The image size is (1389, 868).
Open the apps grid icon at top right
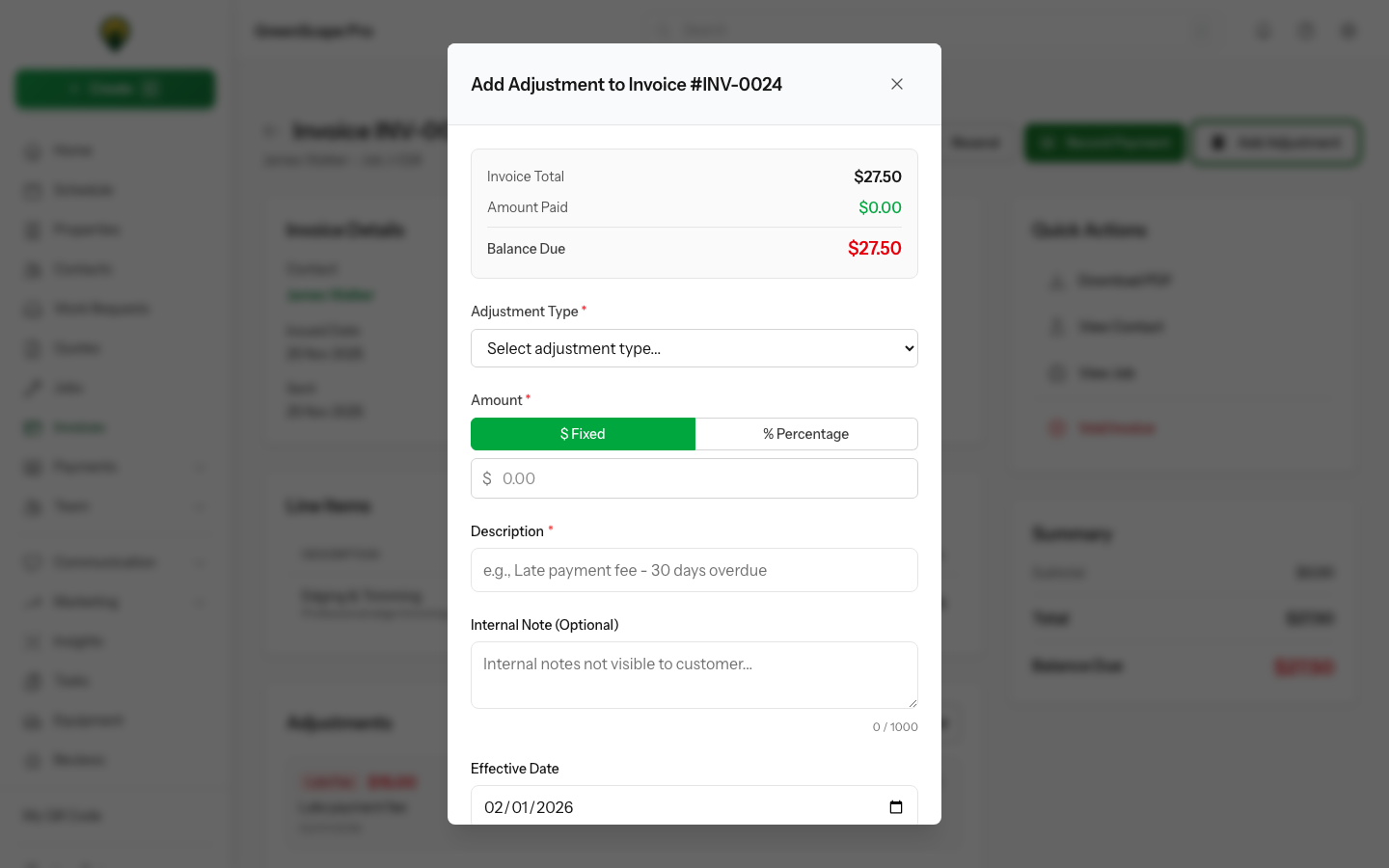pos(1348,30)
